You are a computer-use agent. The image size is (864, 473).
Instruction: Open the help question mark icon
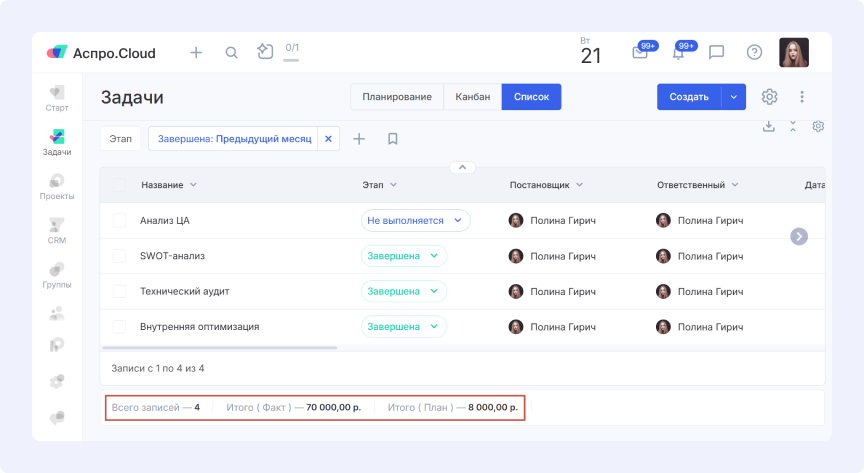[754, 53]
